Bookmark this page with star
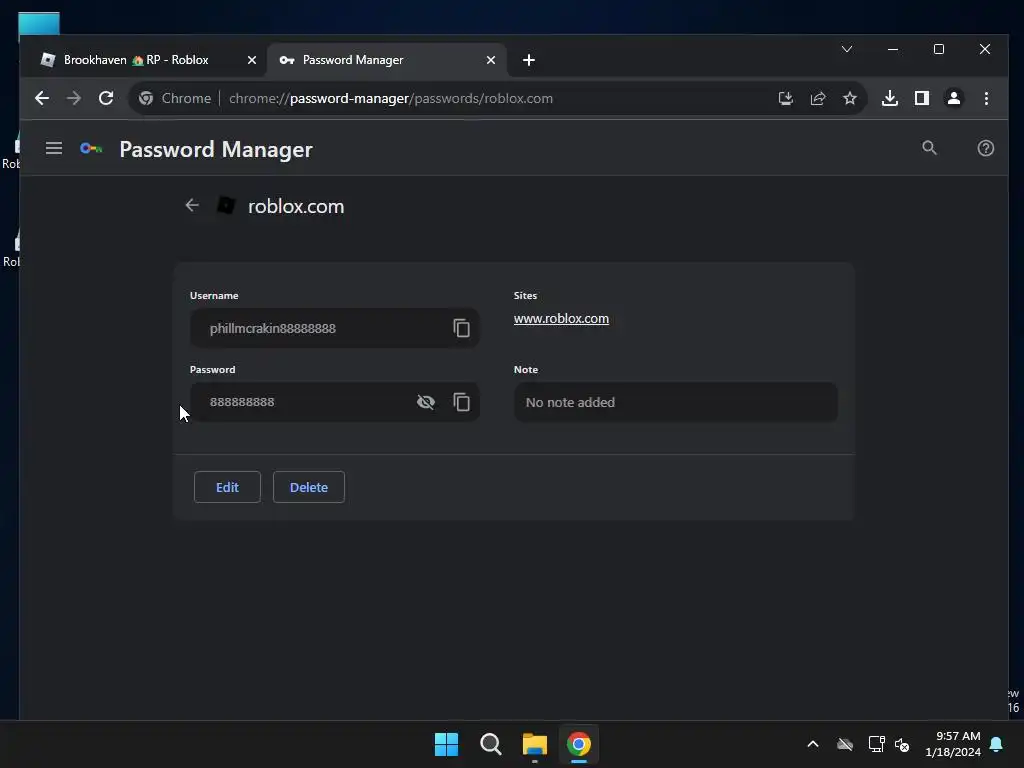 [x=850, y=98]
